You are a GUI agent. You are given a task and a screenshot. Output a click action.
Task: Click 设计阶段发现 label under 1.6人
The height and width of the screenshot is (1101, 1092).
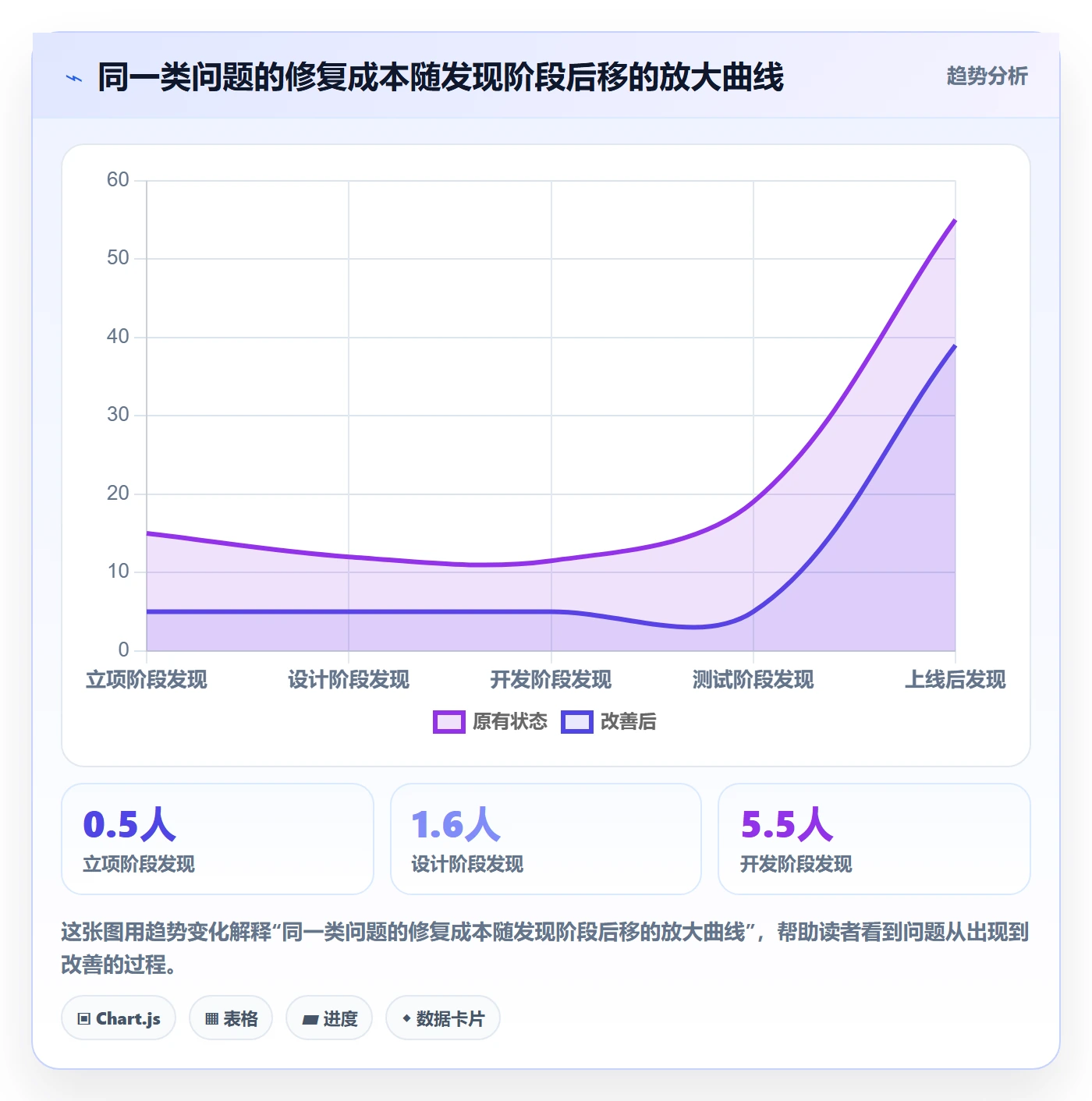[467, 864]
